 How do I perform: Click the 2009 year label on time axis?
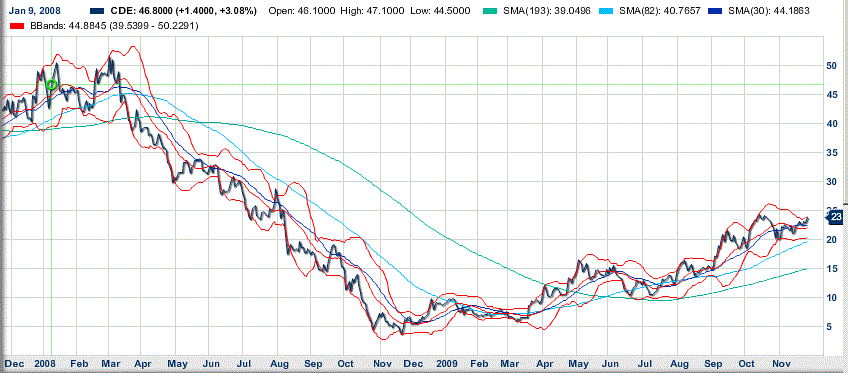tap(448, 363)
